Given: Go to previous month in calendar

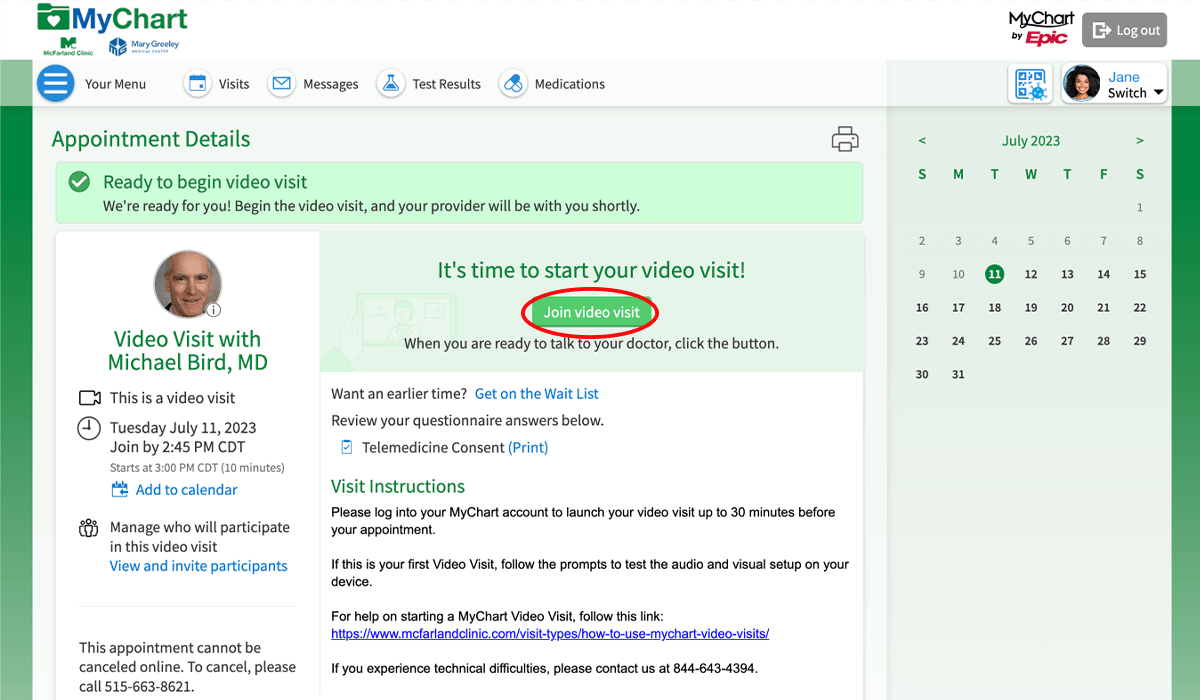Looking at the screenshot, I should coord(922,141).
